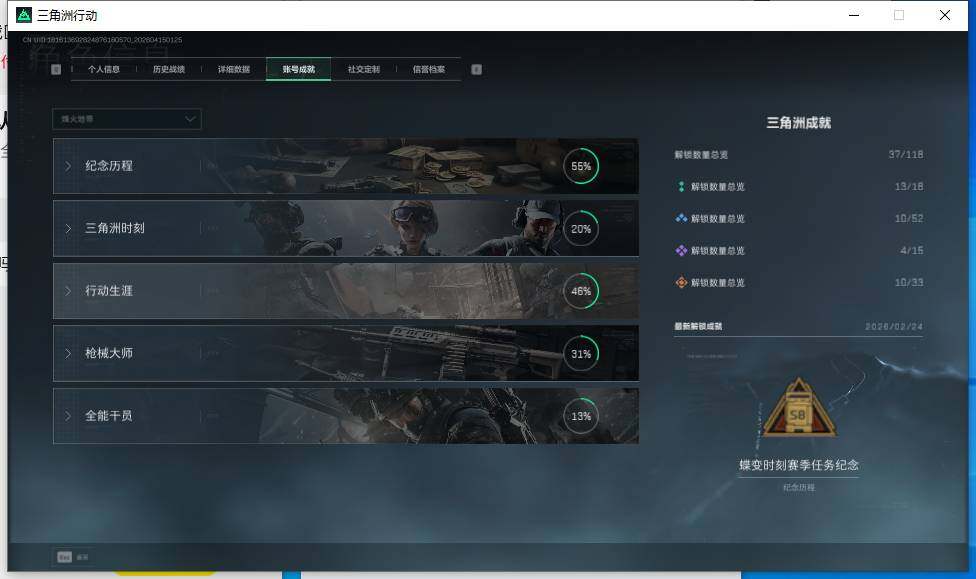Click the blue rarity icon beside 10/52

pyautogui.click(x=681, y=219)
